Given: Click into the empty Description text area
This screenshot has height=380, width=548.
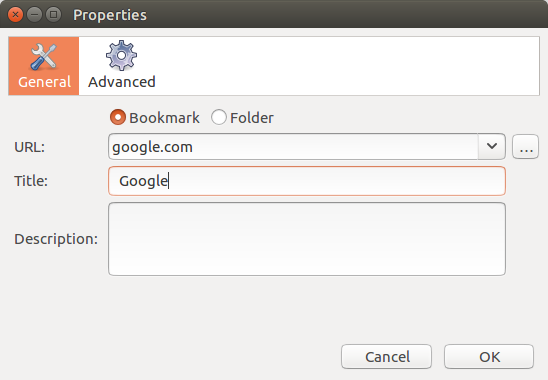Looking at the screenshot, I should tap(307, 239).
